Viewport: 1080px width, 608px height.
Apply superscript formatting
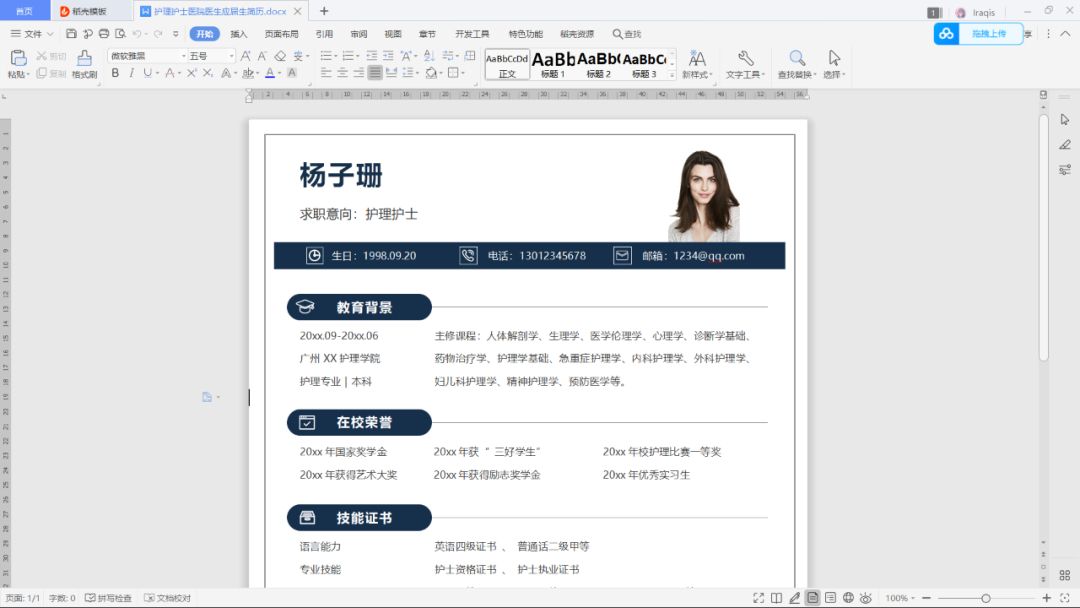pos(191,73)
